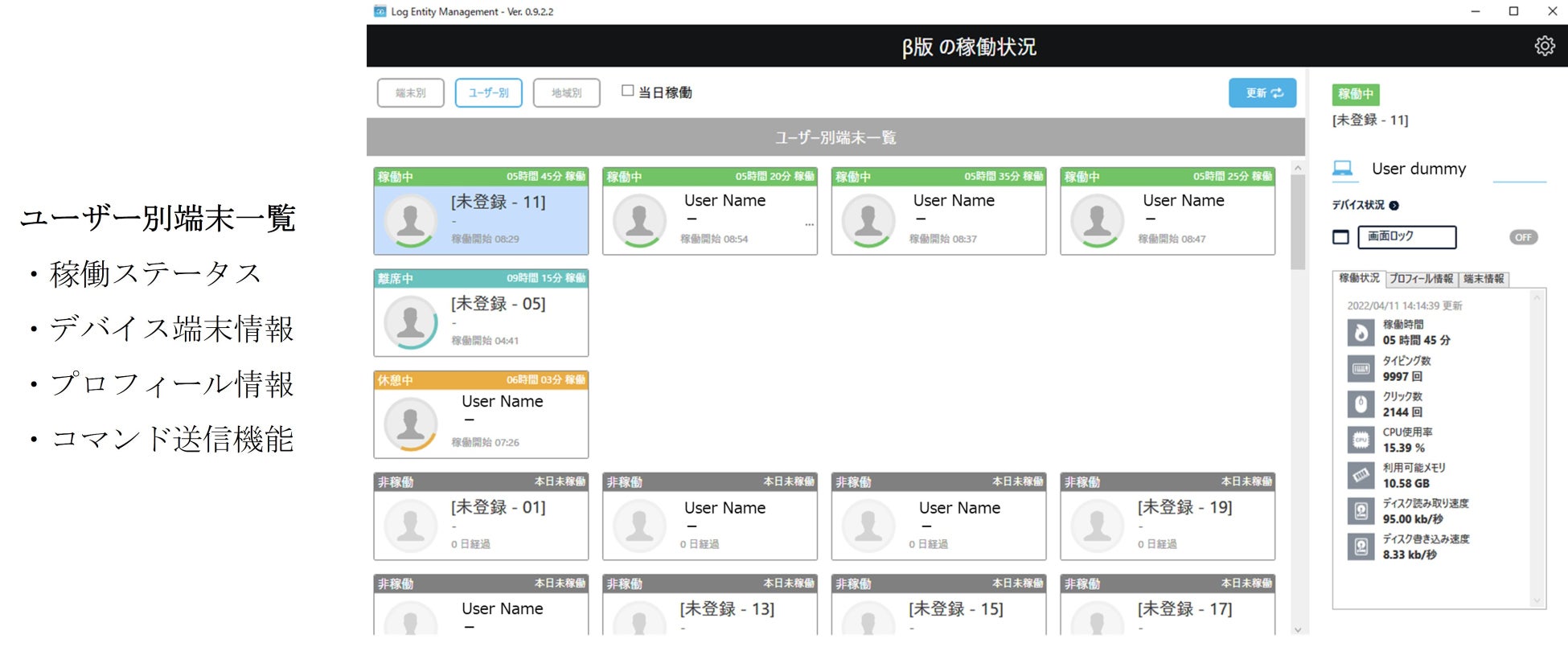Click the ellipsis on the 05時間 20分 card

click(809, 225)
